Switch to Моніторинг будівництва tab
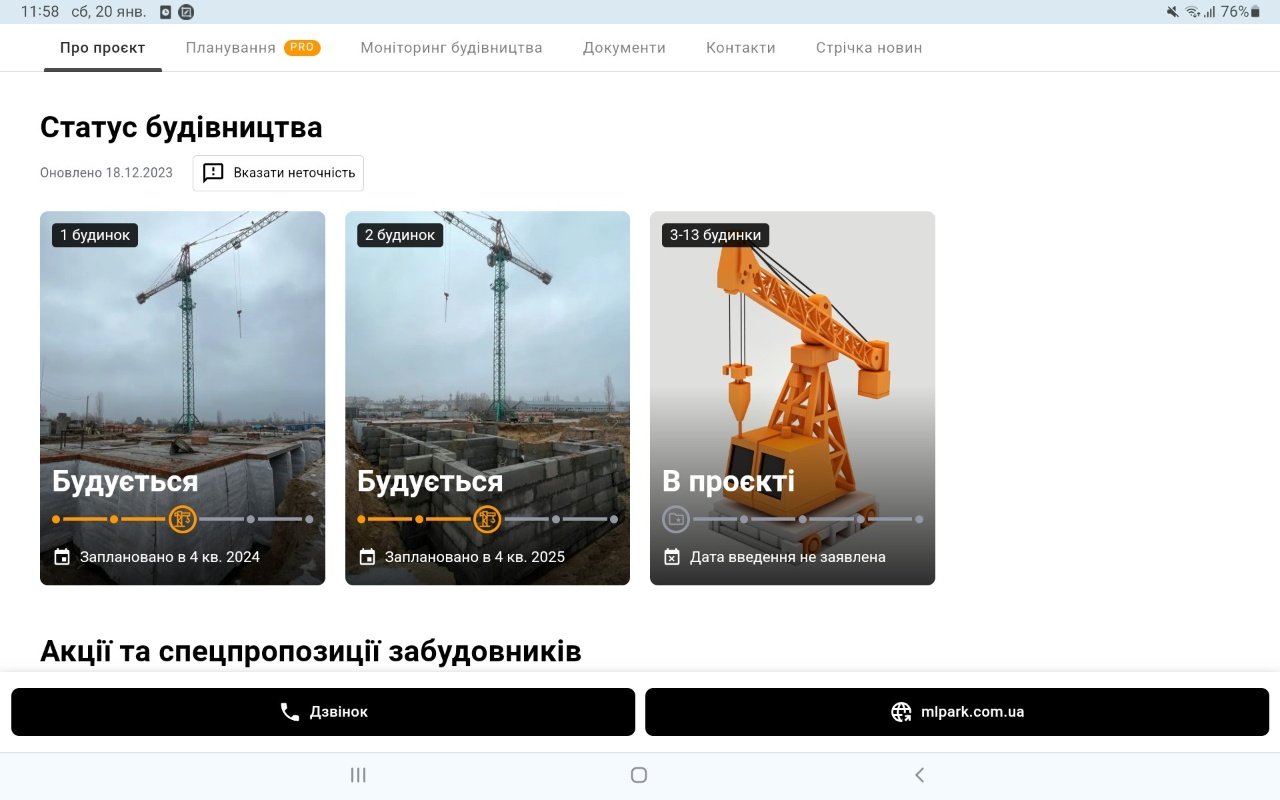This screenshot has width=1280, height=800. tap(451, 48)
